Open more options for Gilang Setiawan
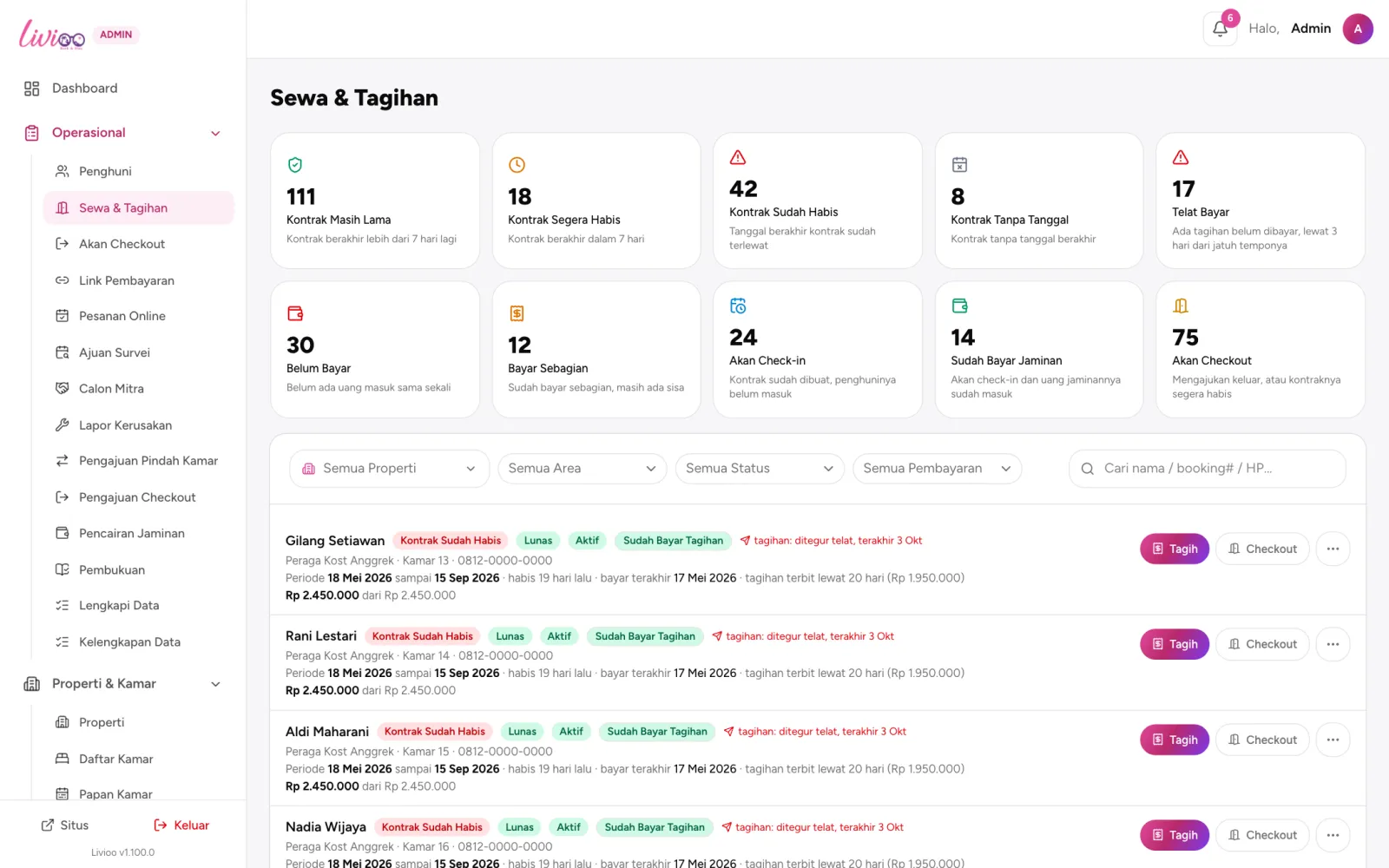1389x868 pixels. [1333, 549]
